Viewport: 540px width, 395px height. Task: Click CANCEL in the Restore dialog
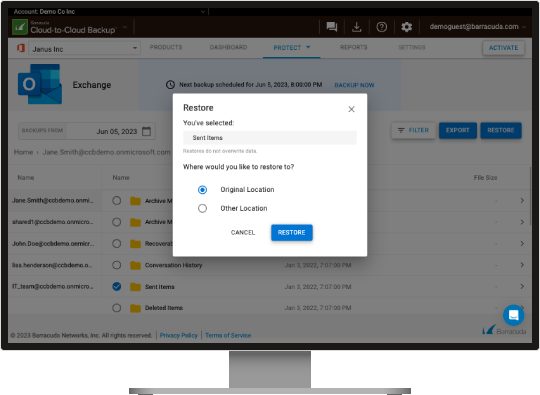point(243,232)
